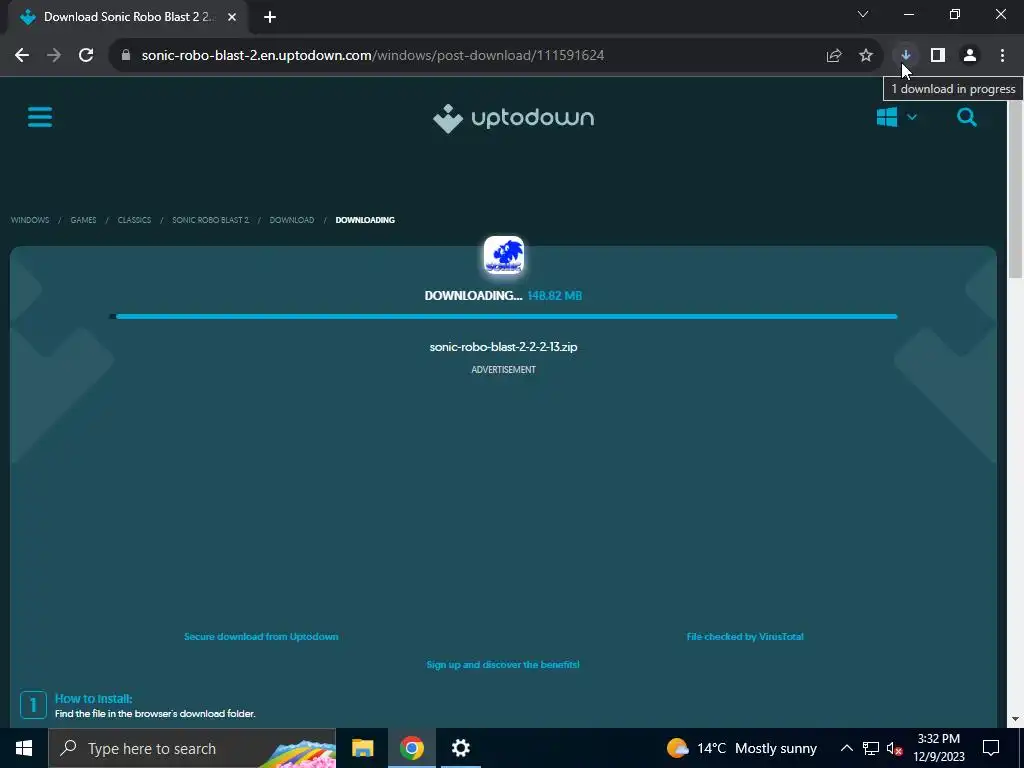Share this page from address bar
The height and width of the screenshot is (768, 1024).
coord(834,56)
